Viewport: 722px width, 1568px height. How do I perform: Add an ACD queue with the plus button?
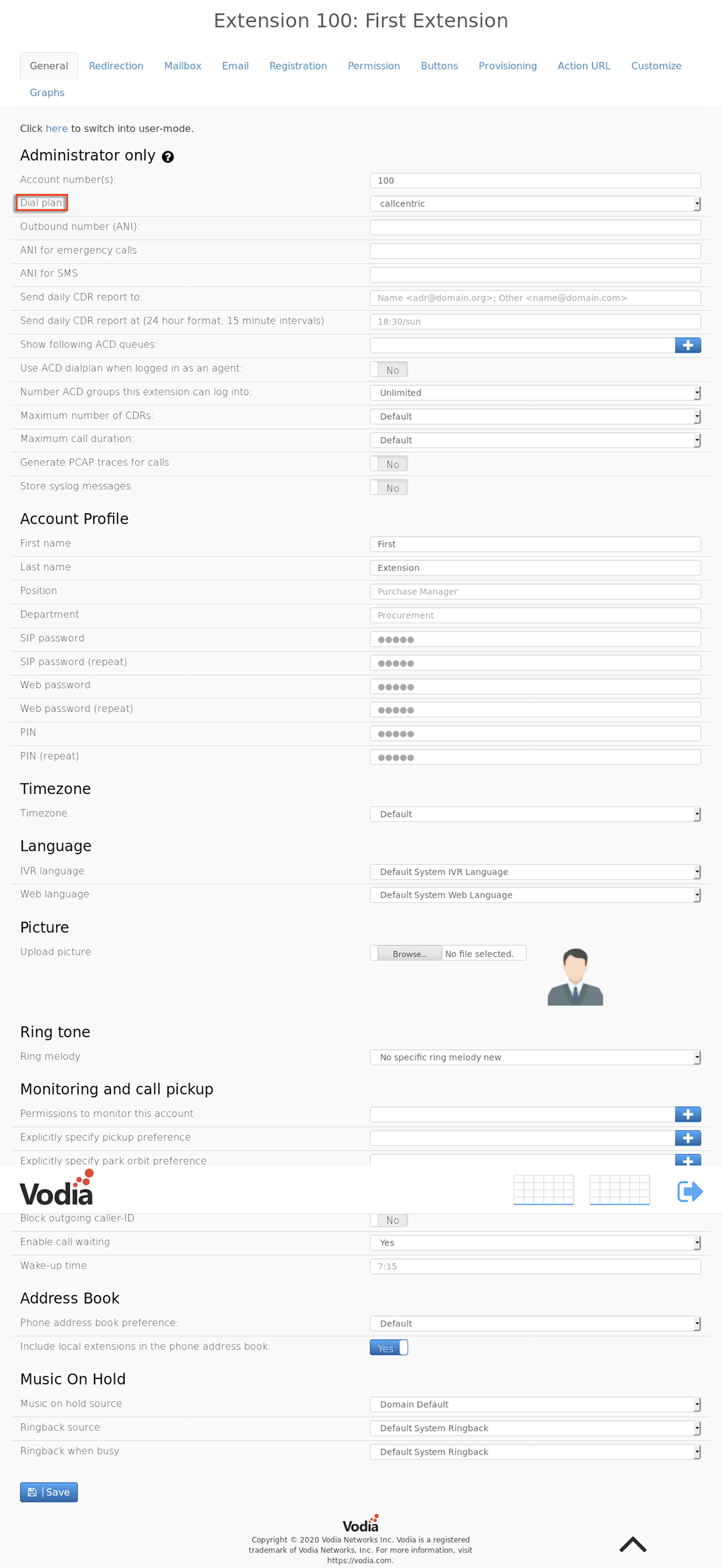pos(688,345)
